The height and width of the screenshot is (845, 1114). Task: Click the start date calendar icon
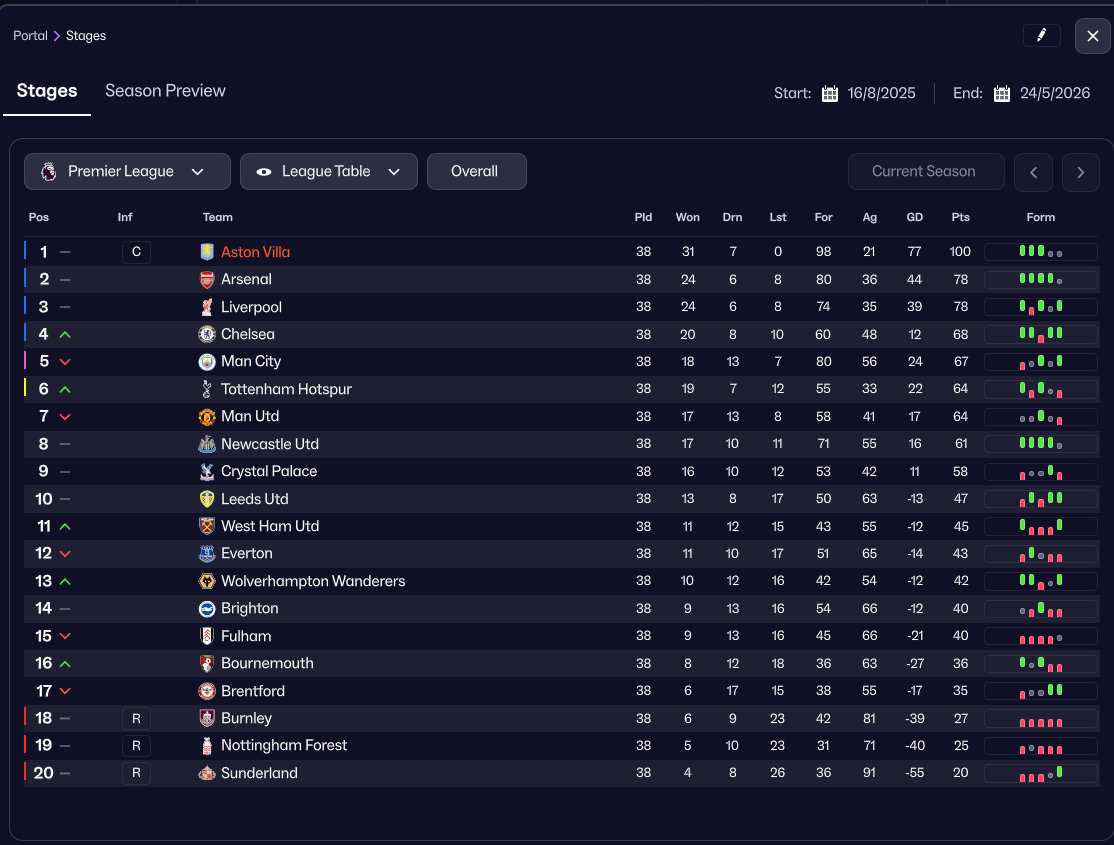click(830, 94)
